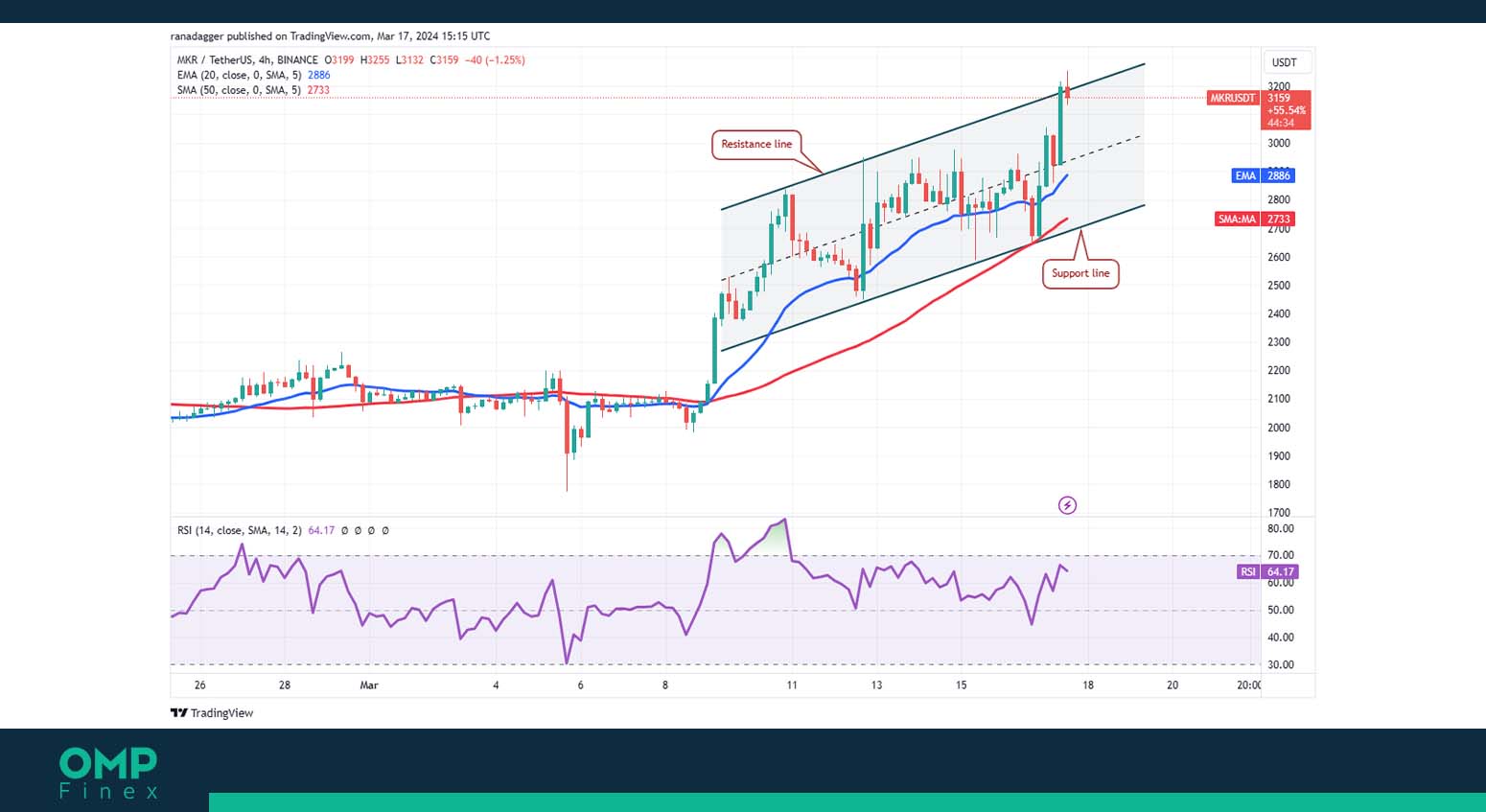Click the 3000 price level label
This screenshot has height=812, width=1486.
pyautogui.click(x=1279, y=143)
